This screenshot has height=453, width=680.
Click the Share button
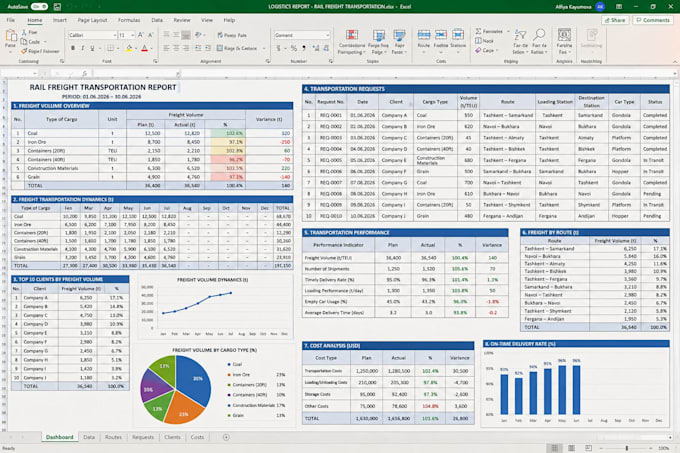coord(615,20)
